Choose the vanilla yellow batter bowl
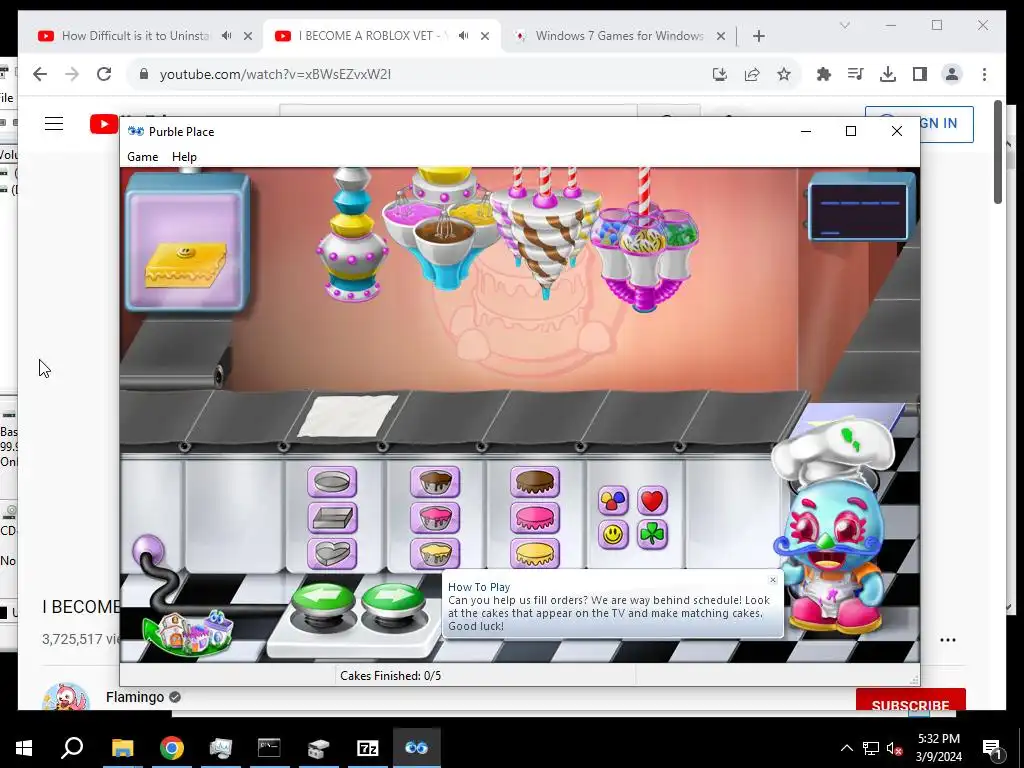This screenshot has width=1024, height=768. click(435, 554)
